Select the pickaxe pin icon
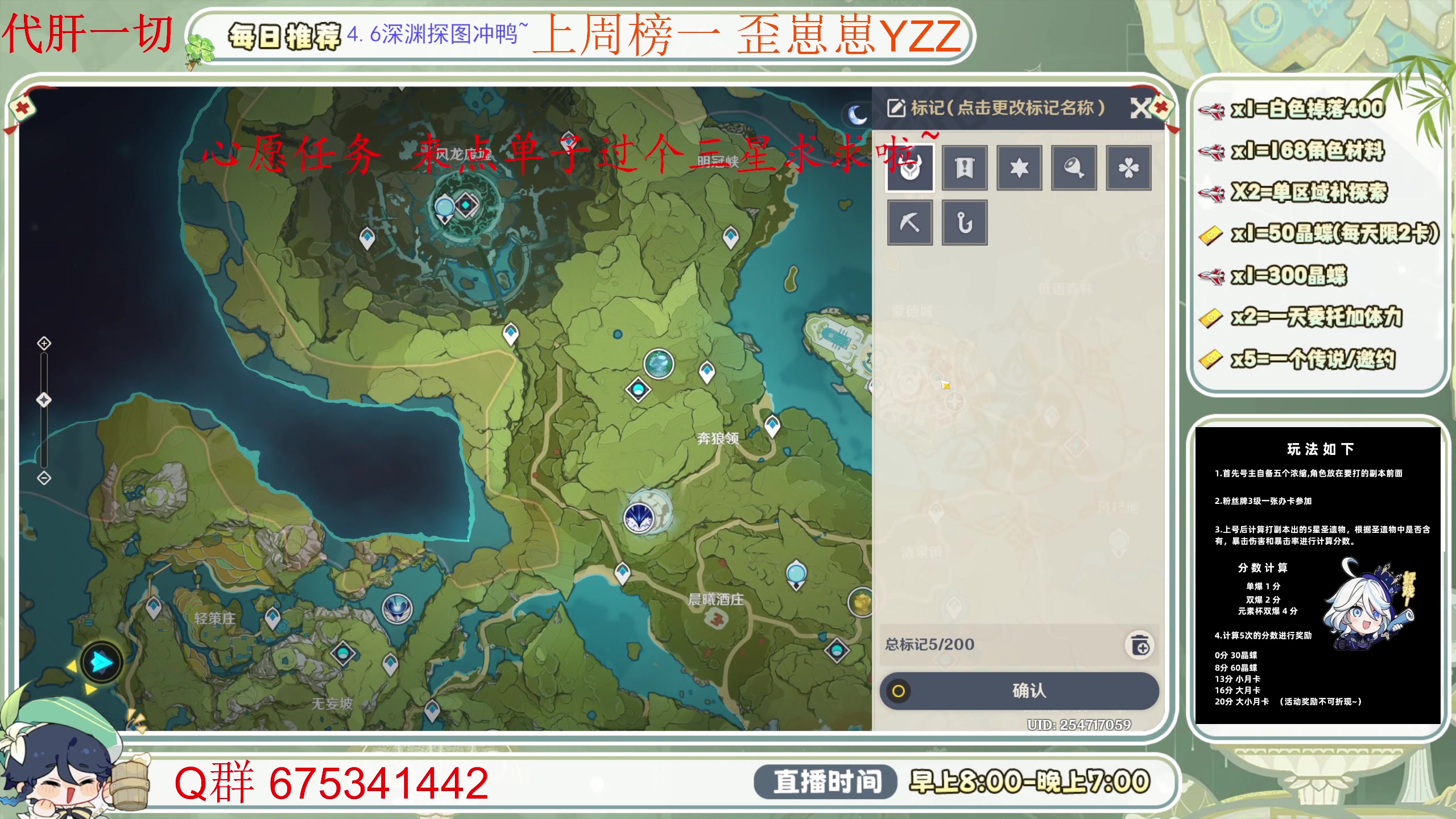The image size is (1456, 819). (910, 222)
